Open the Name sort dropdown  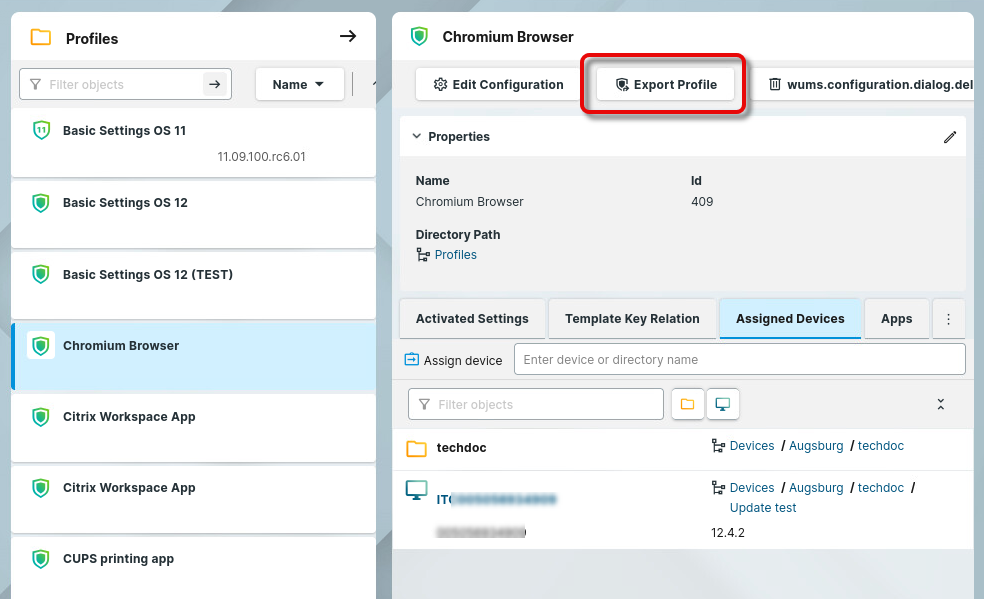[299, 85]
